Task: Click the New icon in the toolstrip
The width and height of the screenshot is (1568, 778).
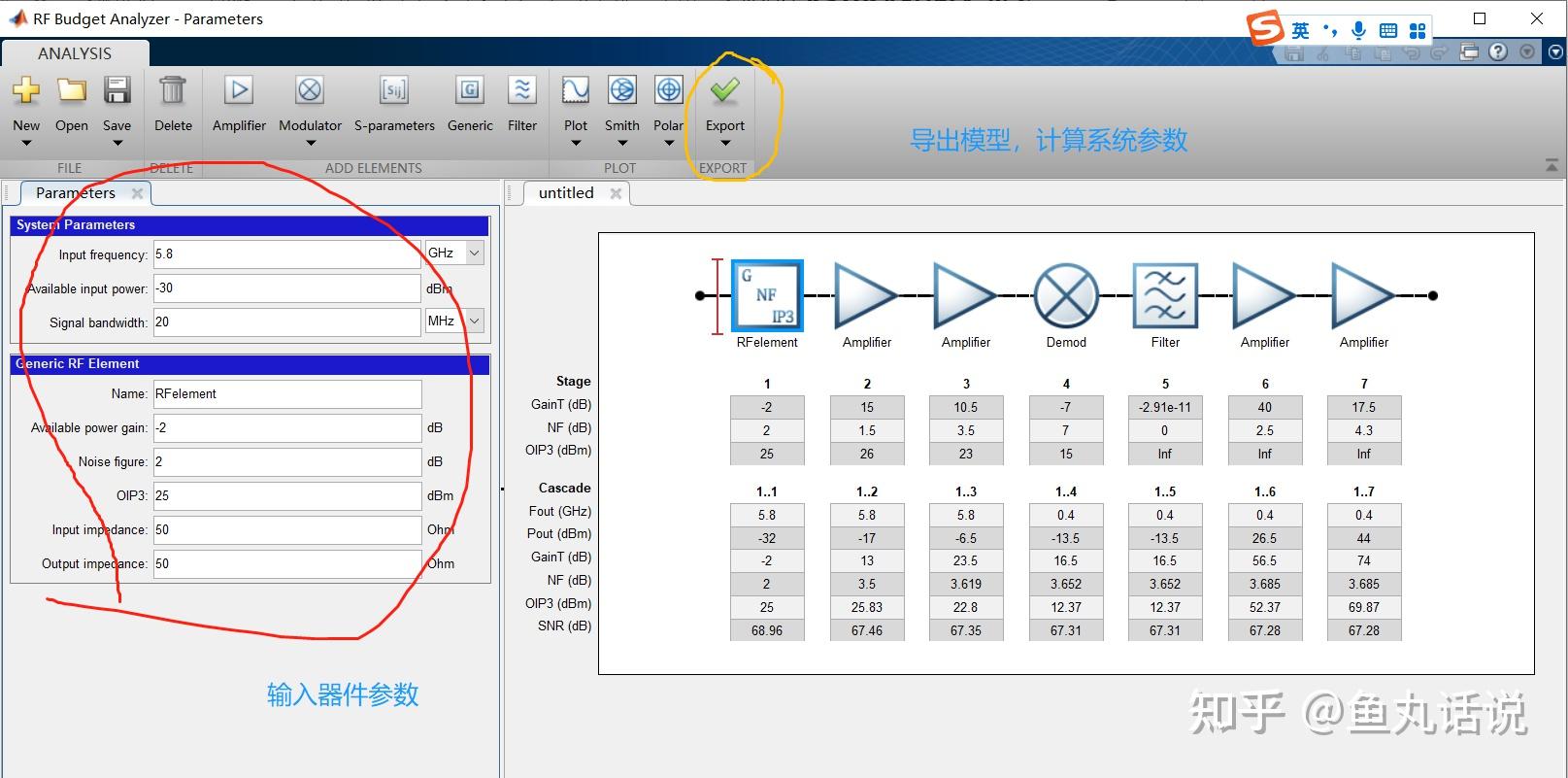Action: point(26,91)
